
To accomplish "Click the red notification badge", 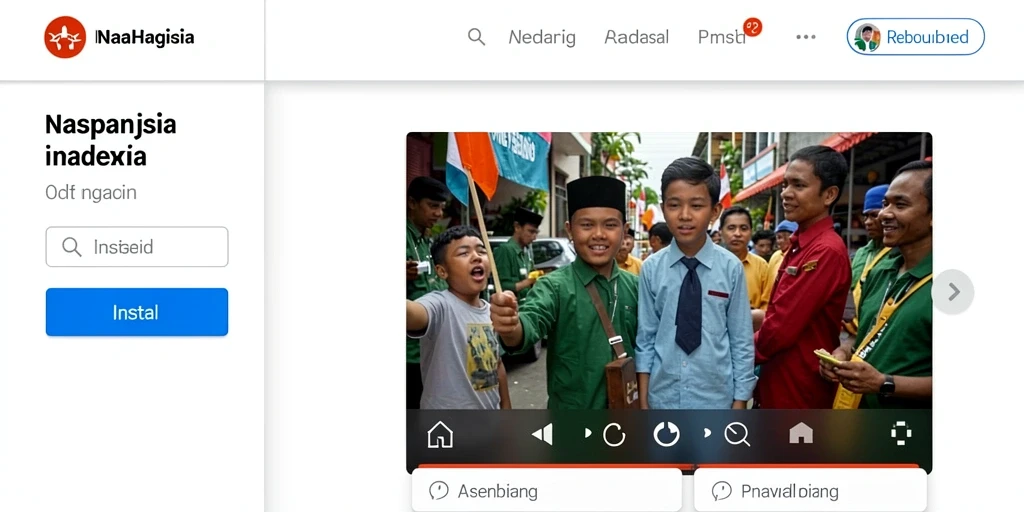I will (x=752, y=27).
